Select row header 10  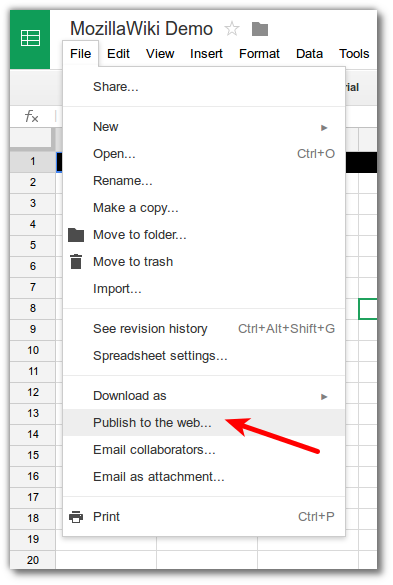point(33,350)
